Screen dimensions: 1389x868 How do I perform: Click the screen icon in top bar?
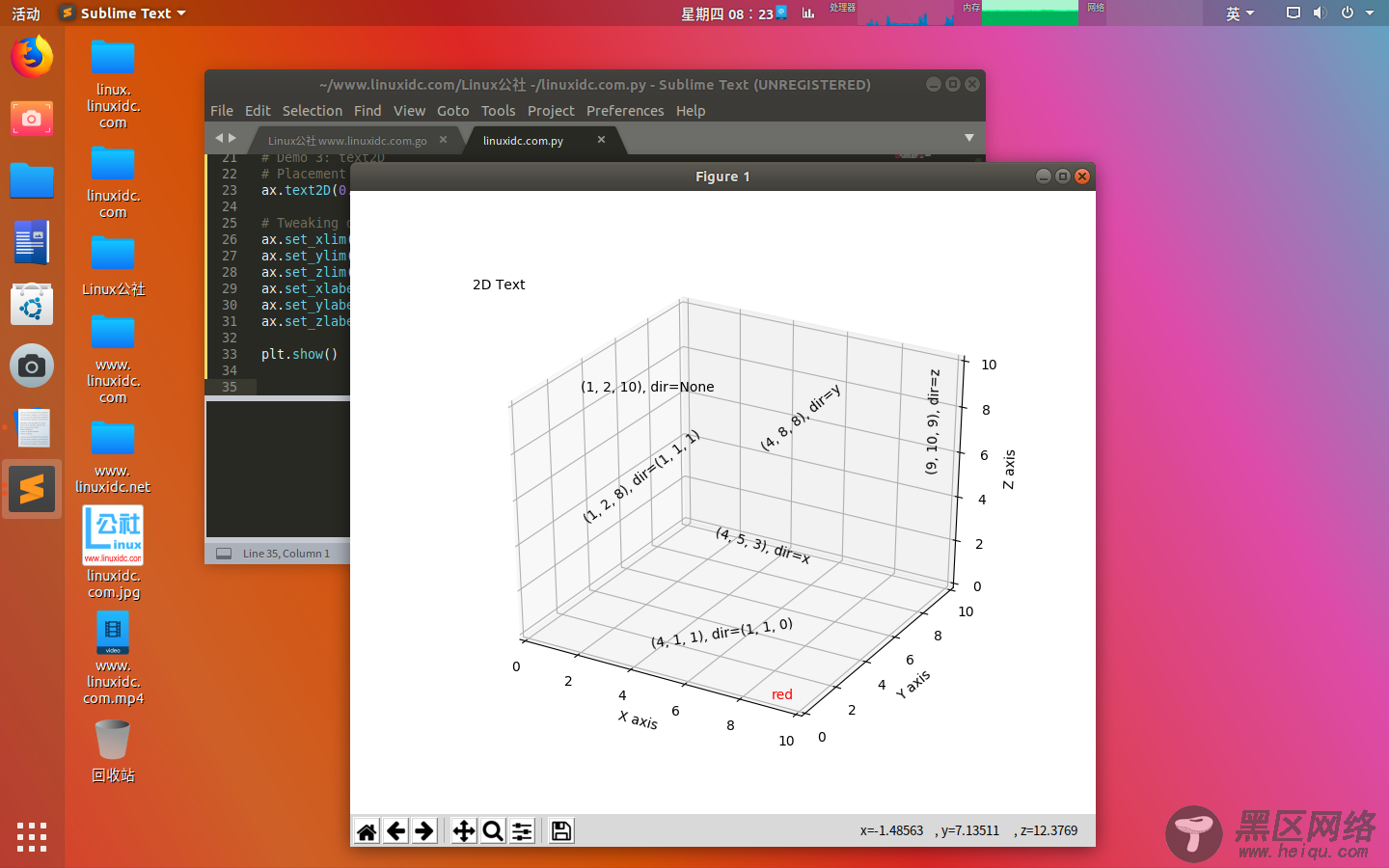(1294, 13)
